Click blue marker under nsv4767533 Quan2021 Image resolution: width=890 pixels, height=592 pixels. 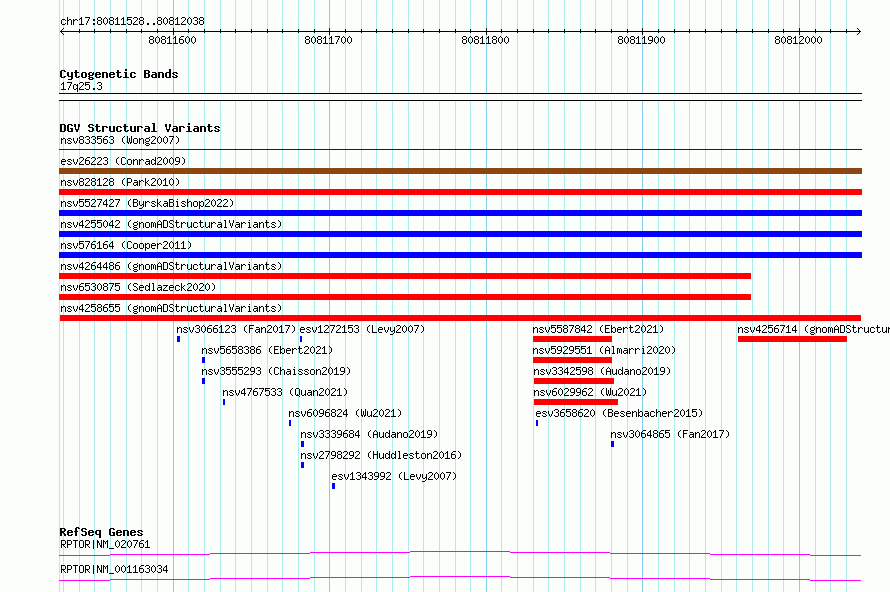[224, 402]
